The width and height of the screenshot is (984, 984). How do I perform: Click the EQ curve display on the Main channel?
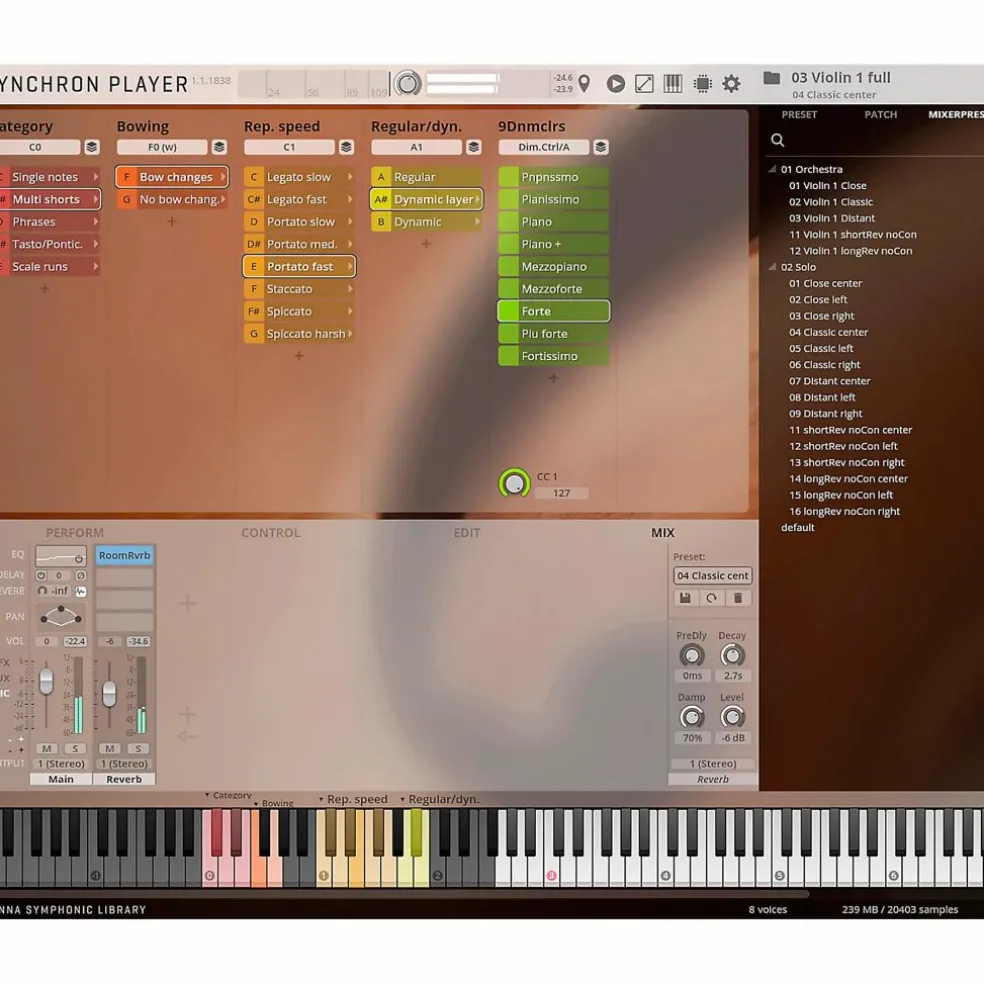(61, 556)
